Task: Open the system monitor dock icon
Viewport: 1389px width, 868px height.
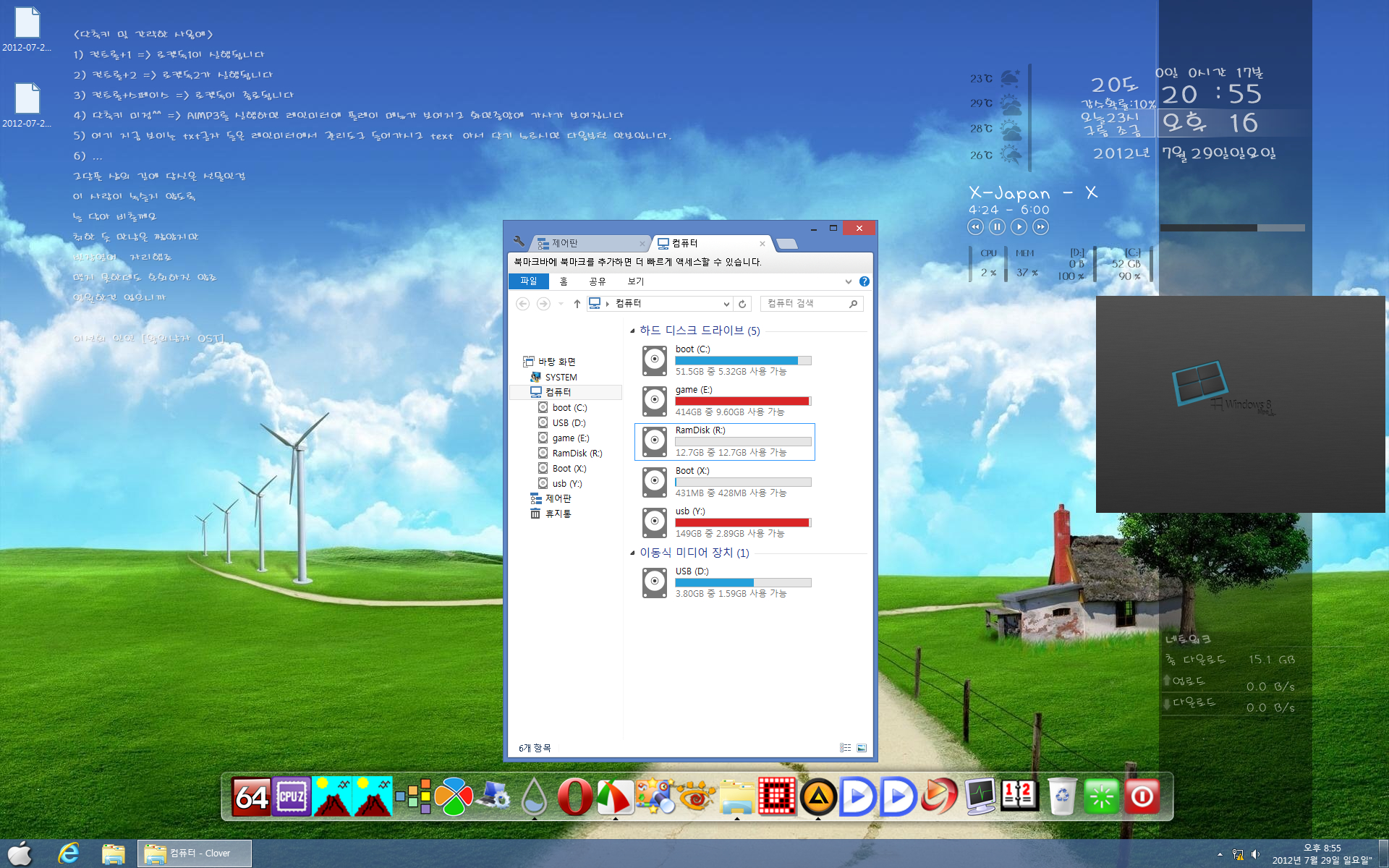Action: pos(980,797)
